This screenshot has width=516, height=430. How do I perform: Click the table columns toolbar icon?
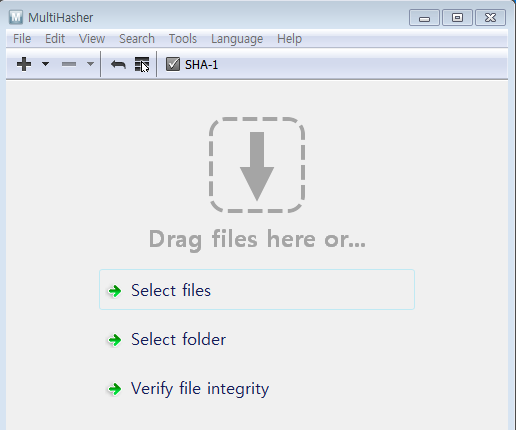(x=142, y=64)
